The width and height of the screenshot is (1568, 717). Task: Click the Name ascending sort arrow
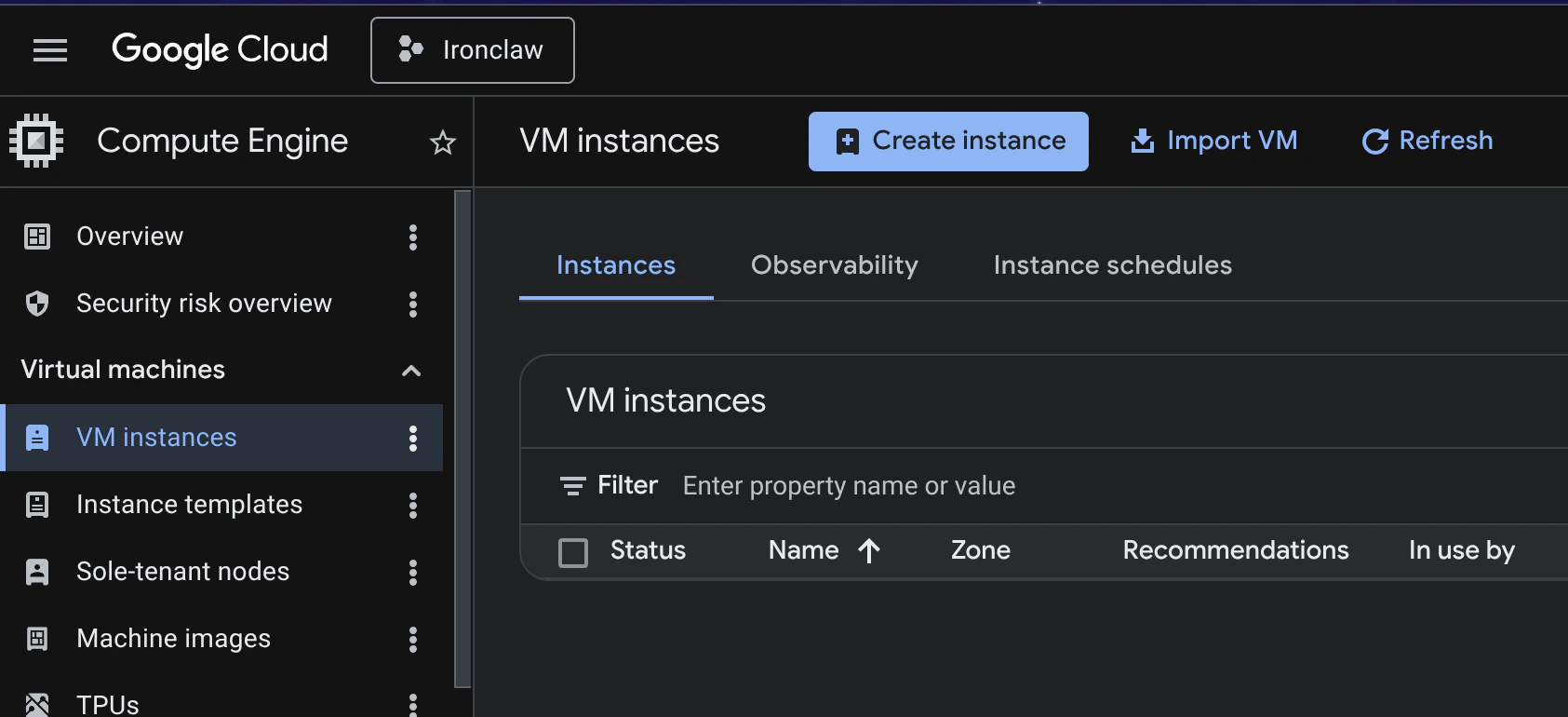pyautogui.click(x=869, y=551)
